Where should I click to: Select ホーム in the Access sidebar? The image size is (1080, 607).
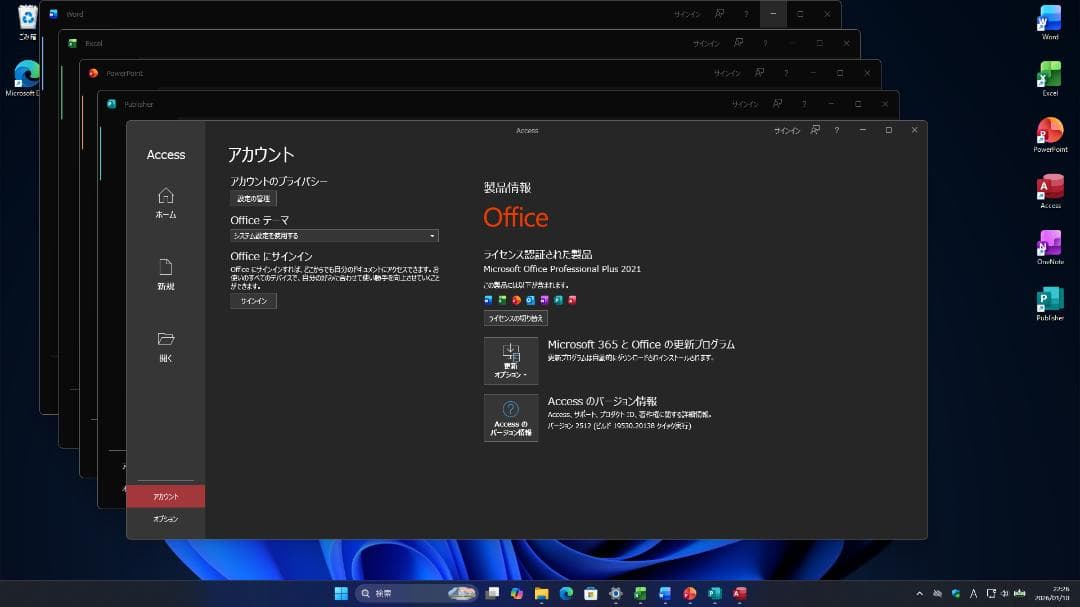coord(165,203)
